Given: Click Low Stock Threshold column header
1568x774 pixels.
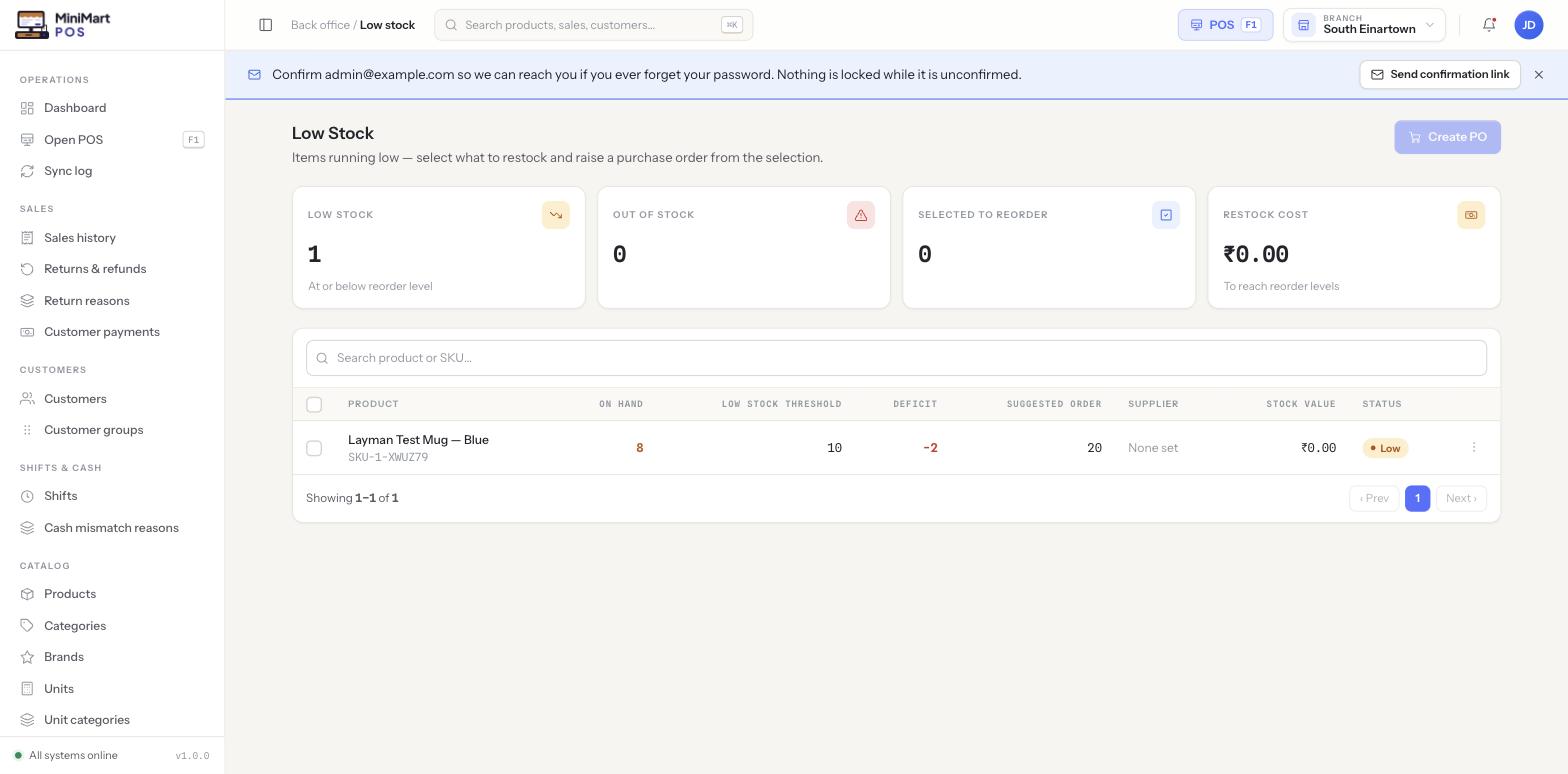Looking at the screenshot, I should [782, 404].
